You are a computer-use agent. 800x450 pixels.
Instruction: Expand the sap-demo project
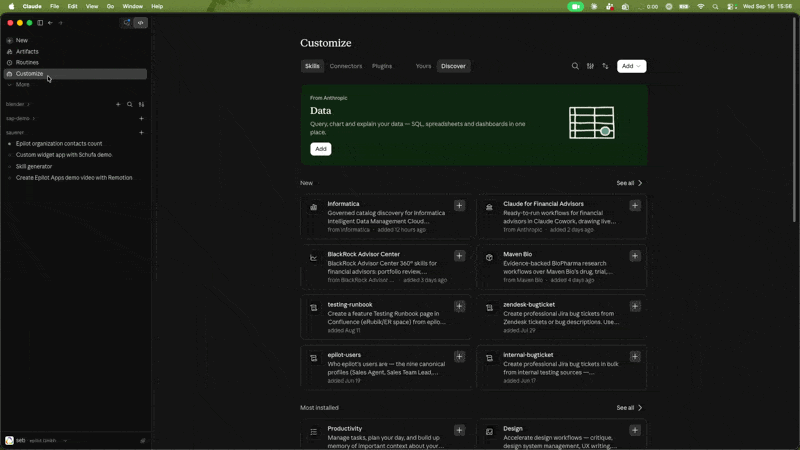pos(20,118)
